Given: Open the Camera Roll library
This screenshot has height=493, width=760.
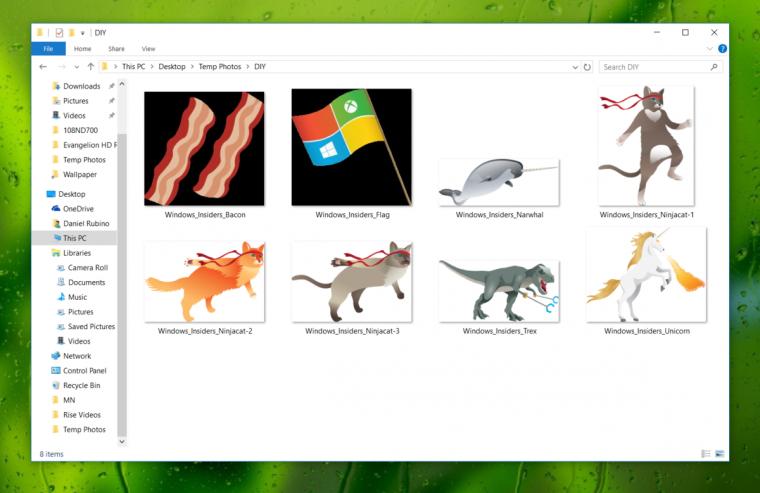Looking at the screenshot, I should click(88, 268).
